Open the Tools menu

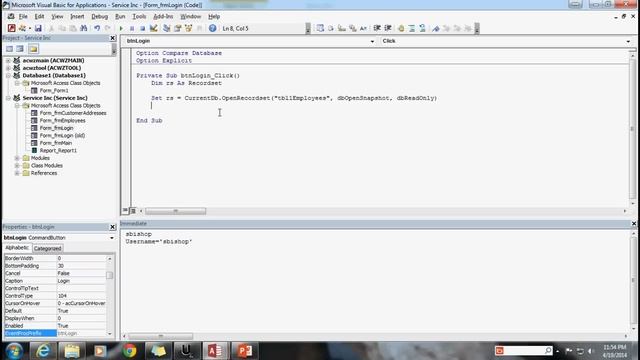pos(139,16)
